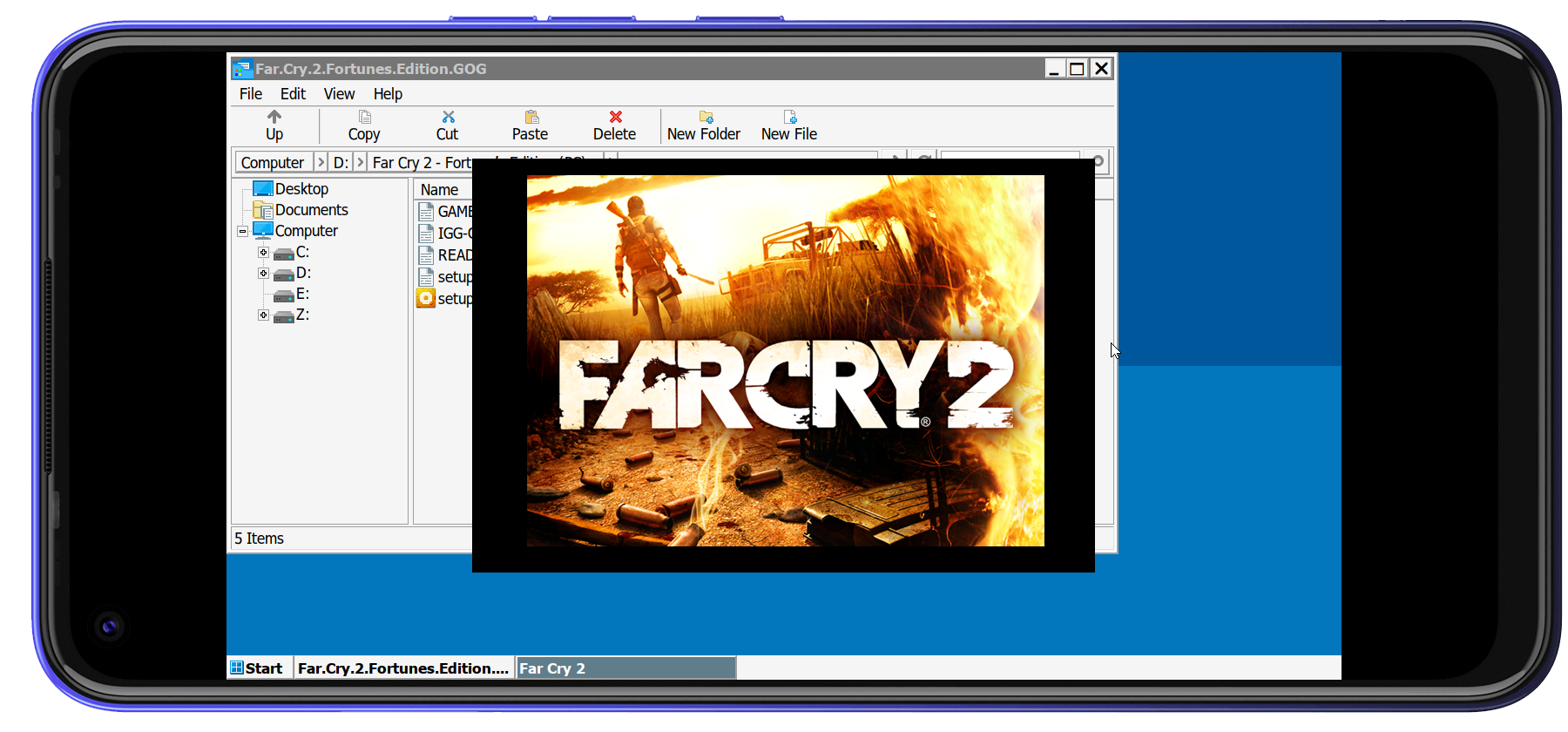
Task: Expand the Z: drive node
Action: [263, 315]
